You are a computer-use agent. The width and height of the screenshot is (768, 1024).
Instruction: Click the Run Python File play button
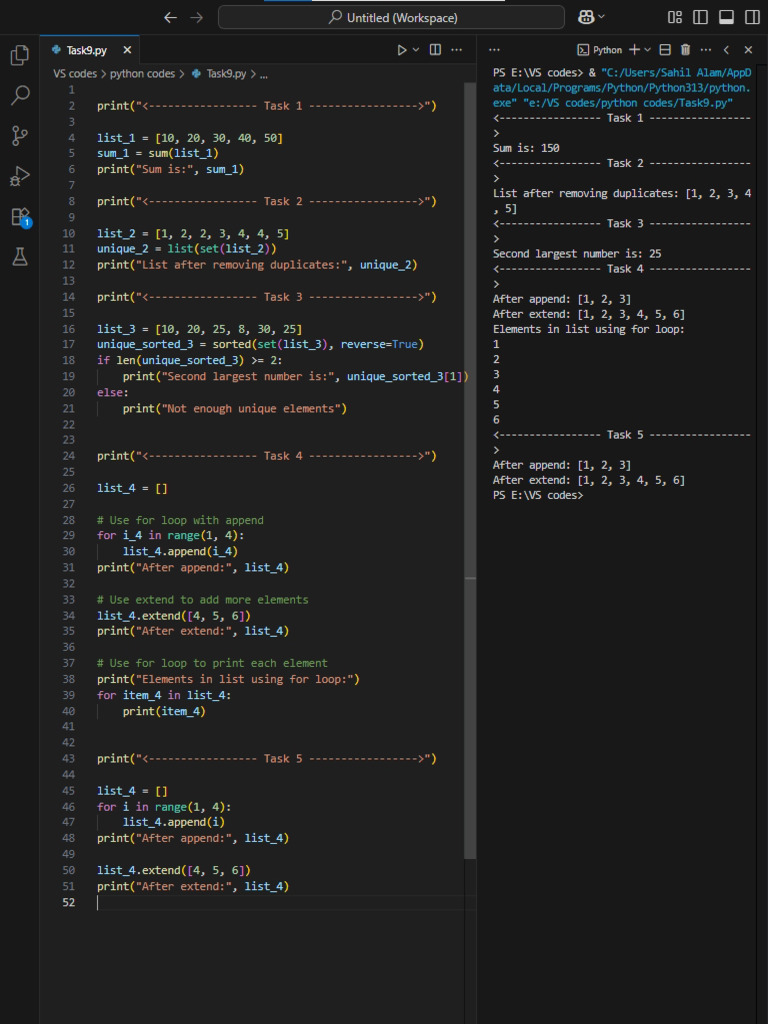pyautogui.click(x=402, y=50)
